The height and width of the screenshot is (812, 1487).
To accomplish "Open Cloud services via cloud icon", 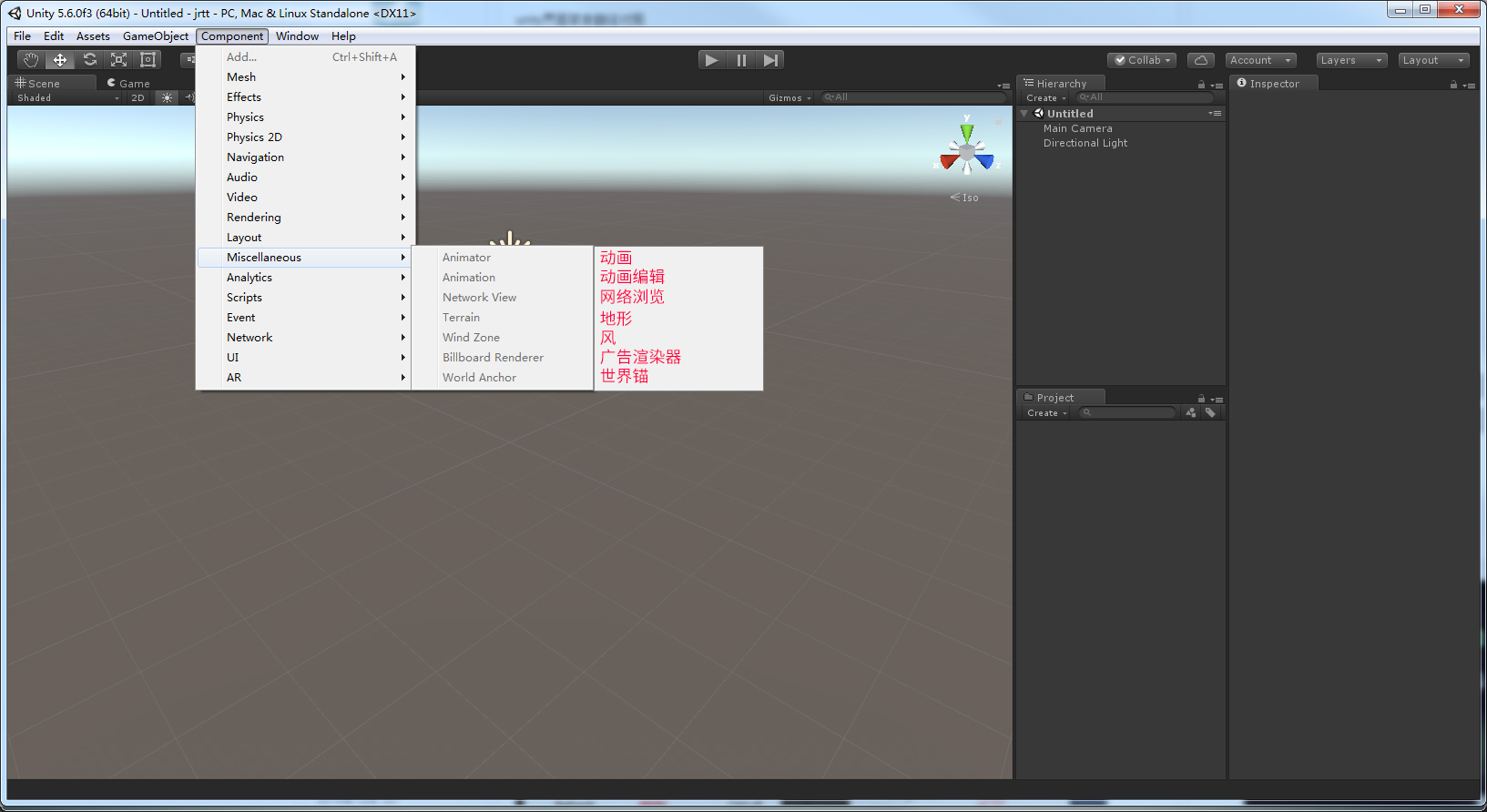I will point(1200,60).
